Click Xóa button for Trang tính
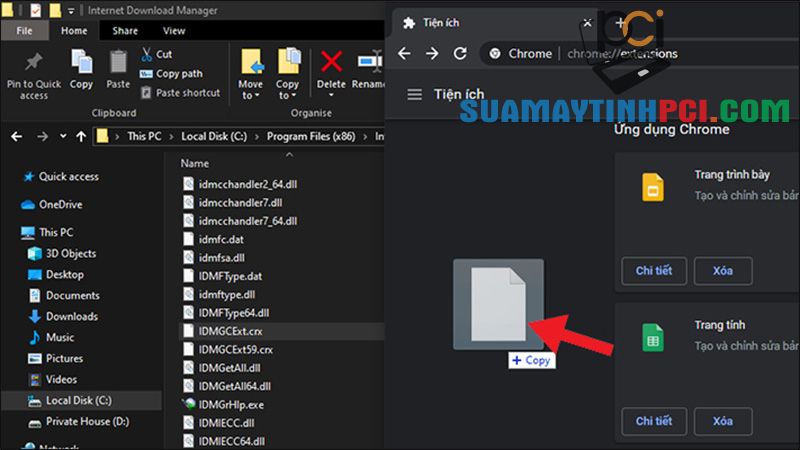This screenshot has height=450, width=800. (723, 419)
